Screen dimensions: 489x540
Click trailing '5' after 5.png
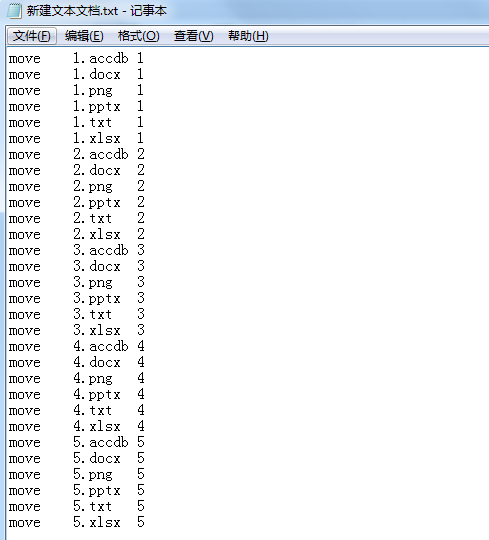coord(141,475)
